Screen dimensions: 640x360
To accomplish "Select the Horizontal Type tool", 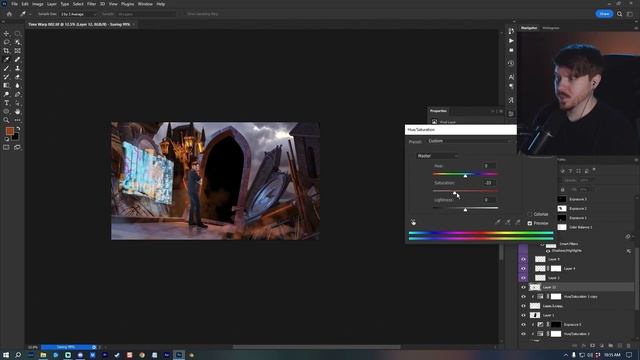I will point(6,103).
